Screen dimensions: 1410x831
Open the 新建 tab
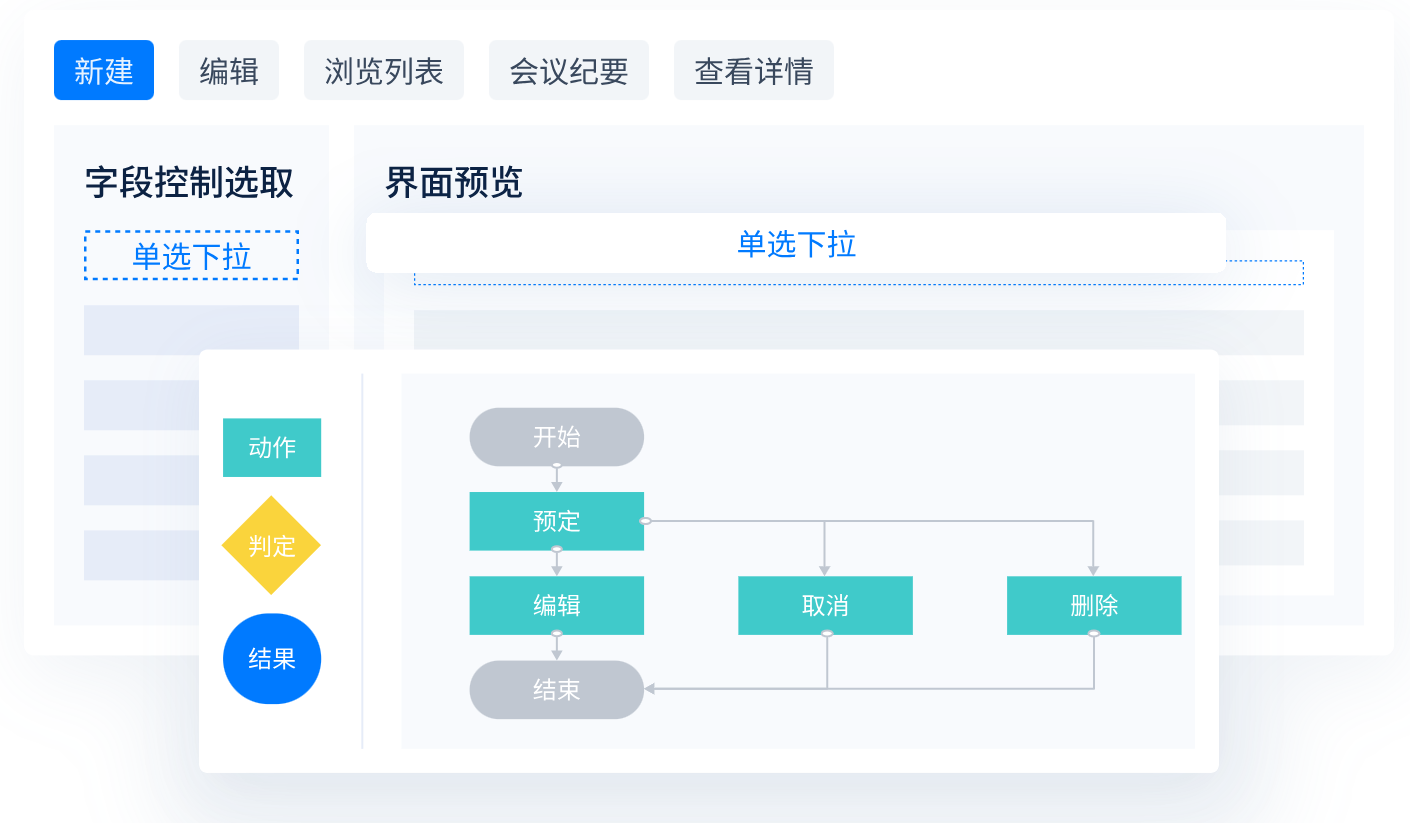click(x=104, y=71)
